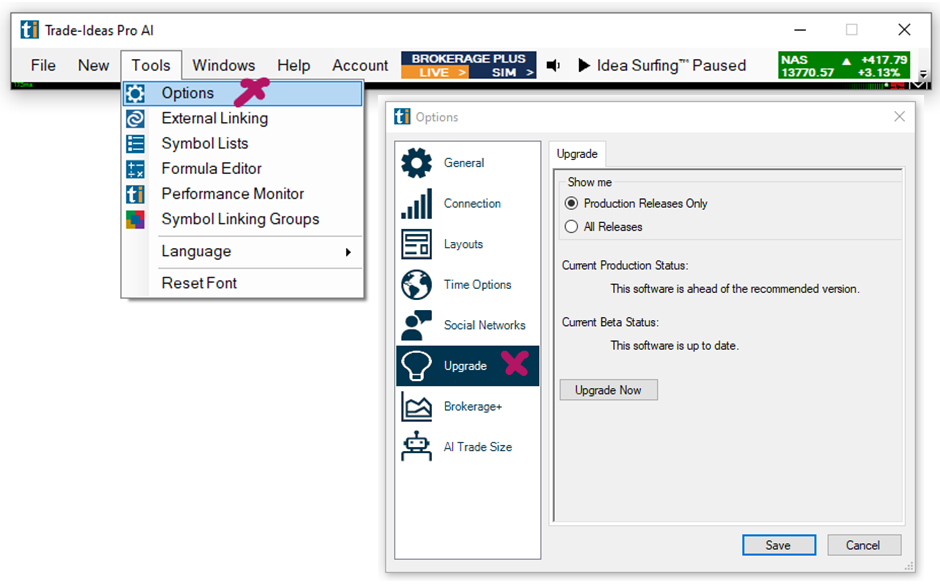Start Idea Surfing with play button
The width and height of the screenshot is (940, 586).
584,66
